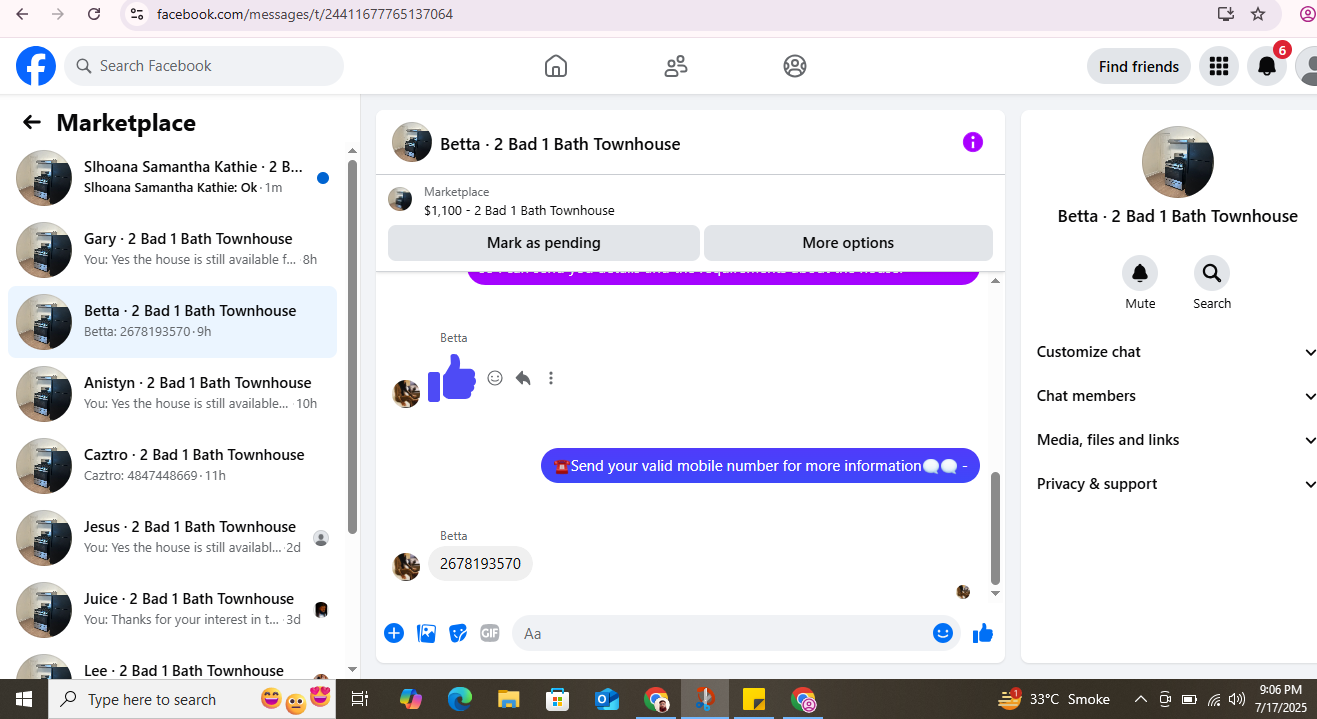This screenshot has width=1317, height=719.
Task: Send a thumbs-up like
Action: click(x=983, y=633)
